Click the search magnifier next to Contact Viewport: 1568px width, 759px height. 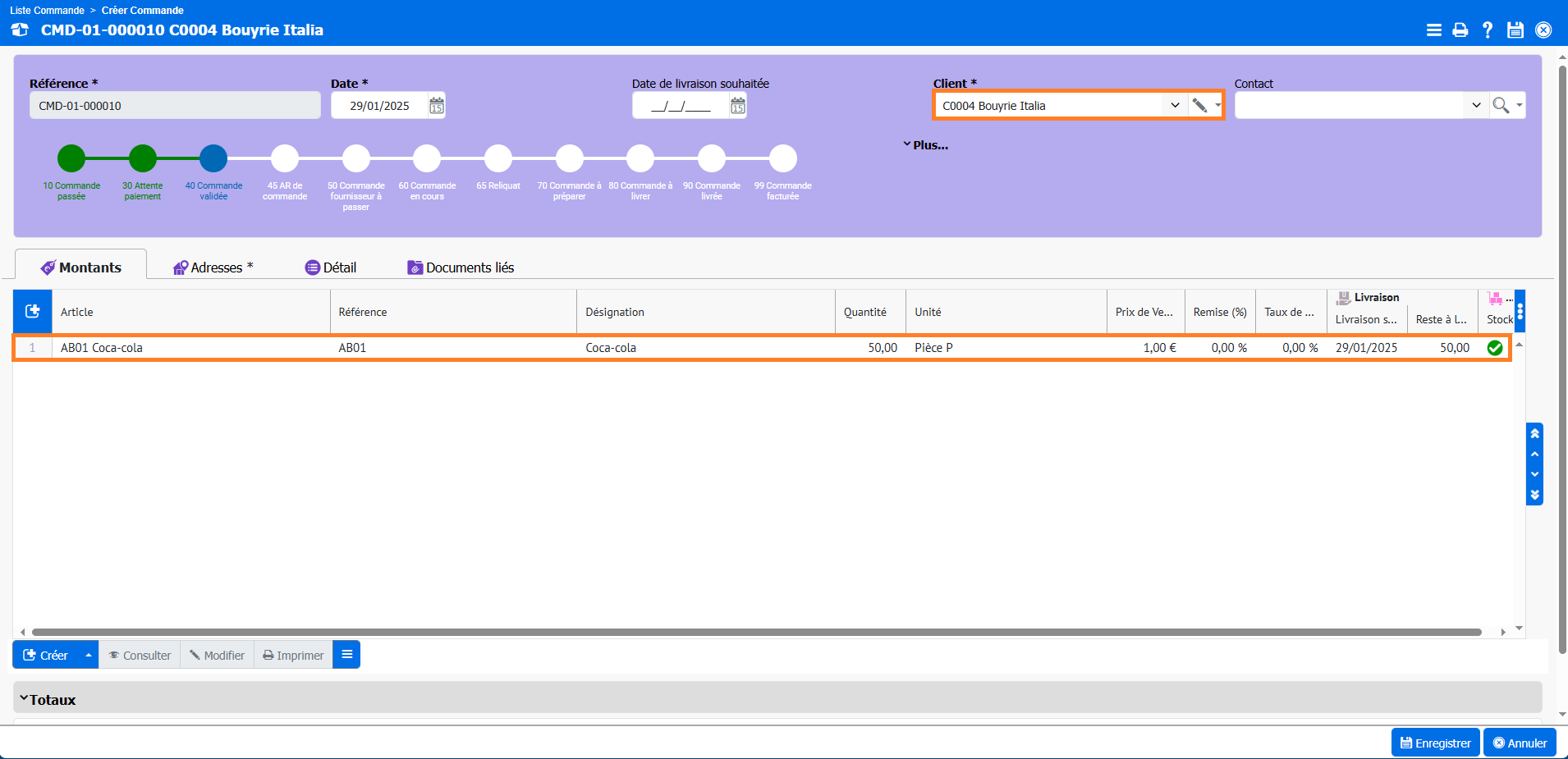click(1501, 106)
